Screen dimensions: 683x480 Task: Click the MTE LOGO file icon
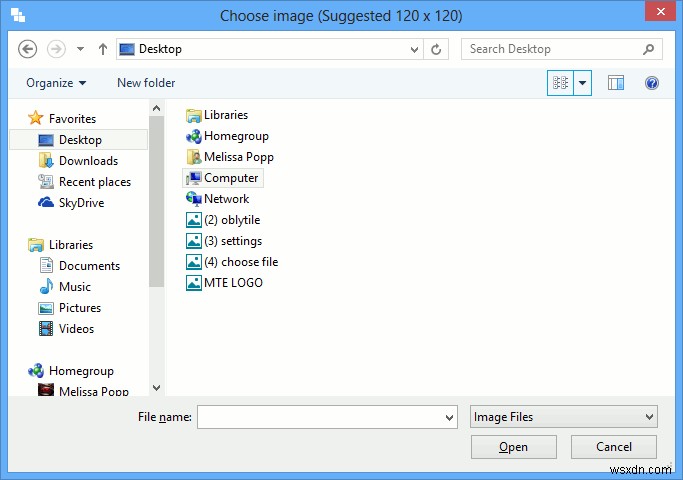pyautogui.click(x=193, y=283)
